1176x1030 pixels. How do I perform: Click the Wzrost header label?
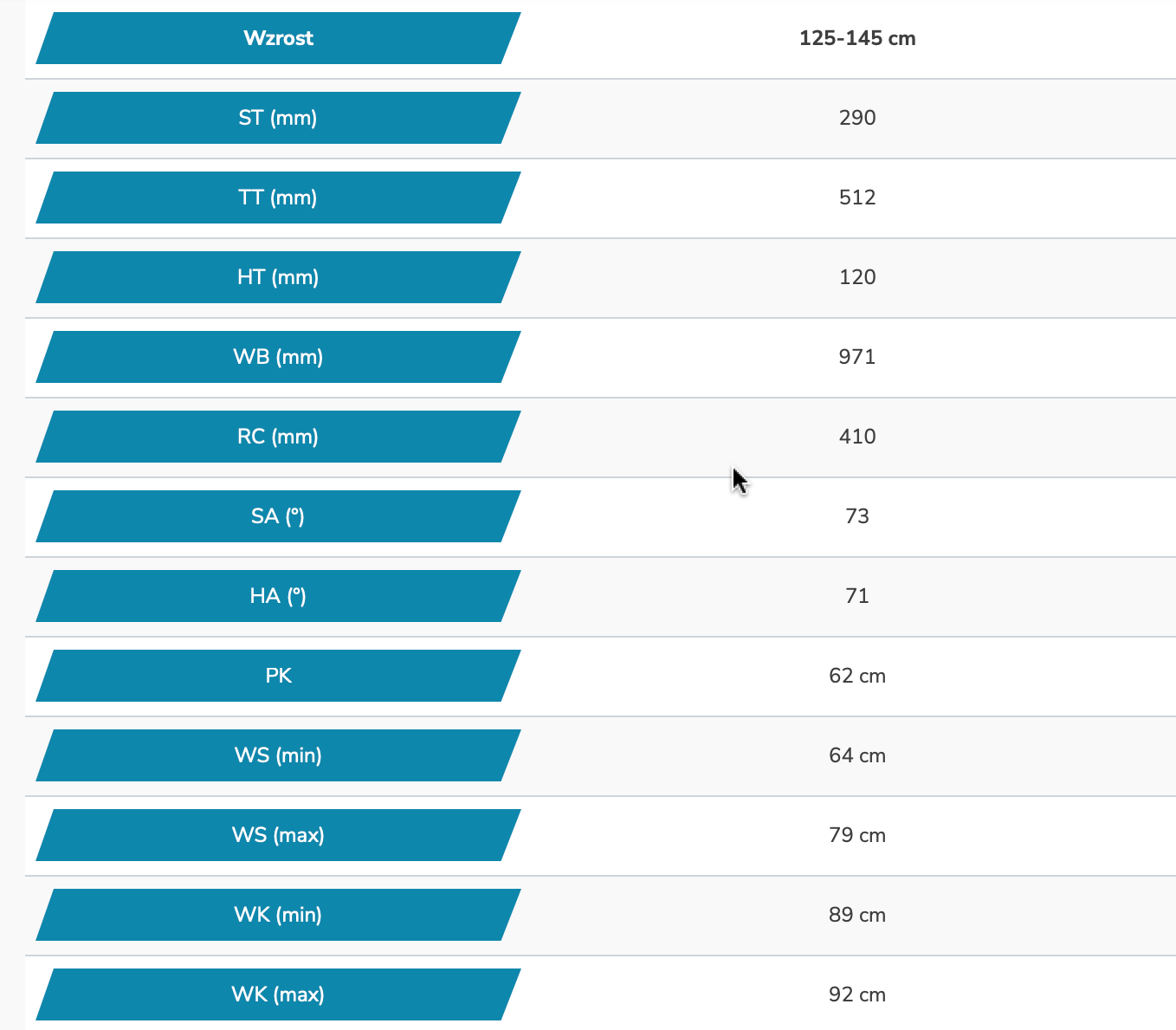pos(278,38)
